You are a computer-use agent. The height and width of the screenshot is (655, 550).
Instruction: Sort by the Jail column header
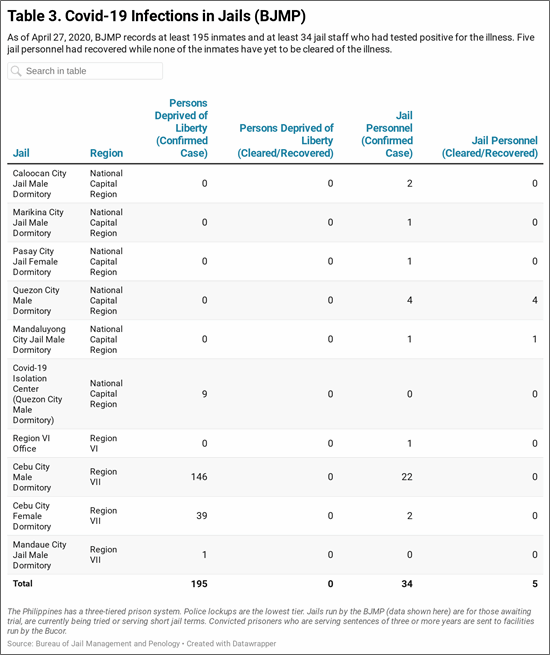tap(21, 153)
